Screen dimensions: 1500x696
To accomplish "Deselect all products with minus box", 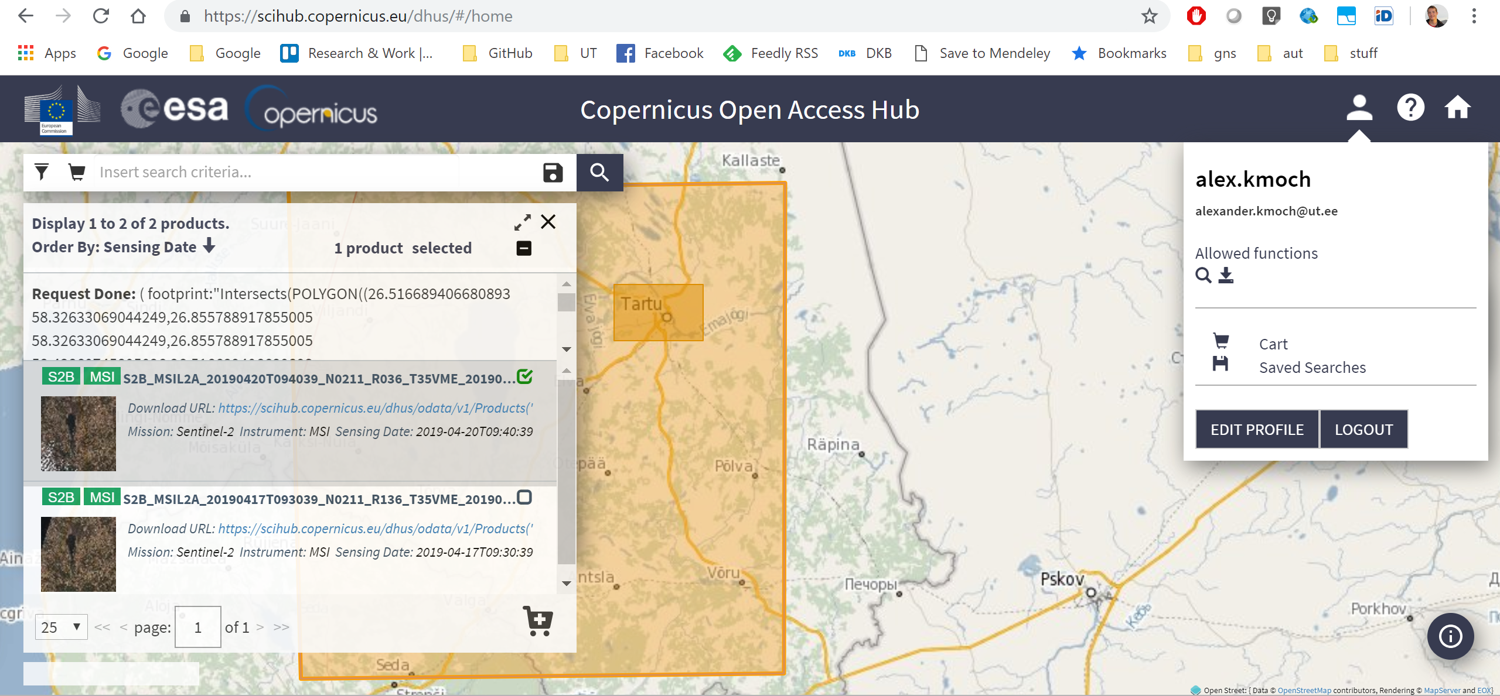I will pos(524,248).
